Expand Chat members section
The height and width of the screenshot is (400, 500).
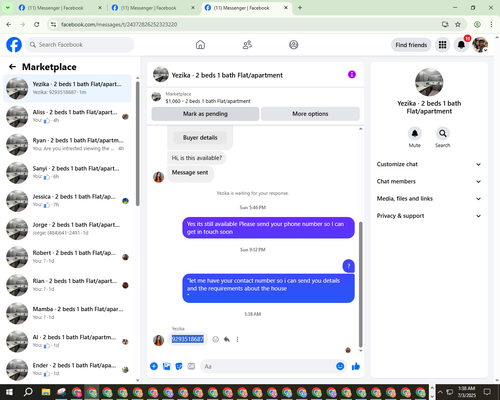point(429,181)
